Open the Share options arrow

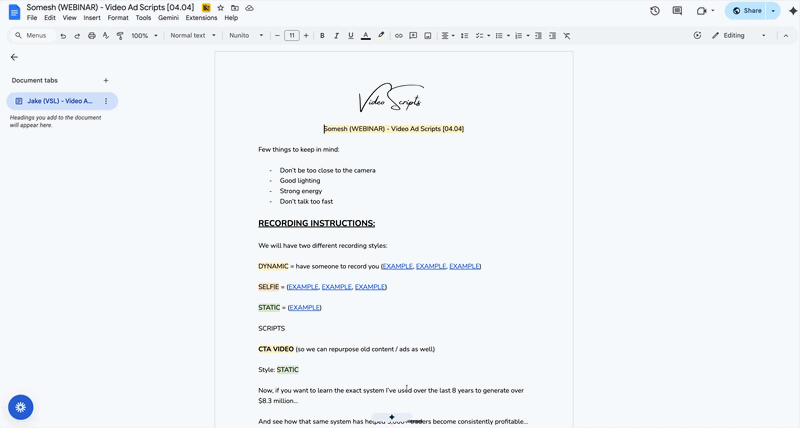[x=773, y=11]
